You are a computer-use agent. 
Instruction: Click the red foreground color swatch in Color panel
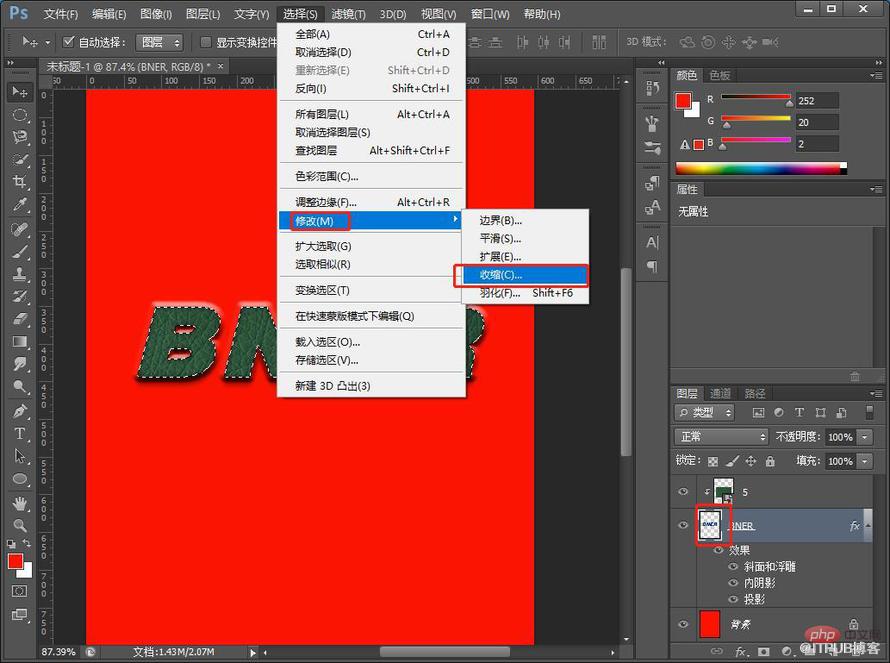tap(683, 101)
